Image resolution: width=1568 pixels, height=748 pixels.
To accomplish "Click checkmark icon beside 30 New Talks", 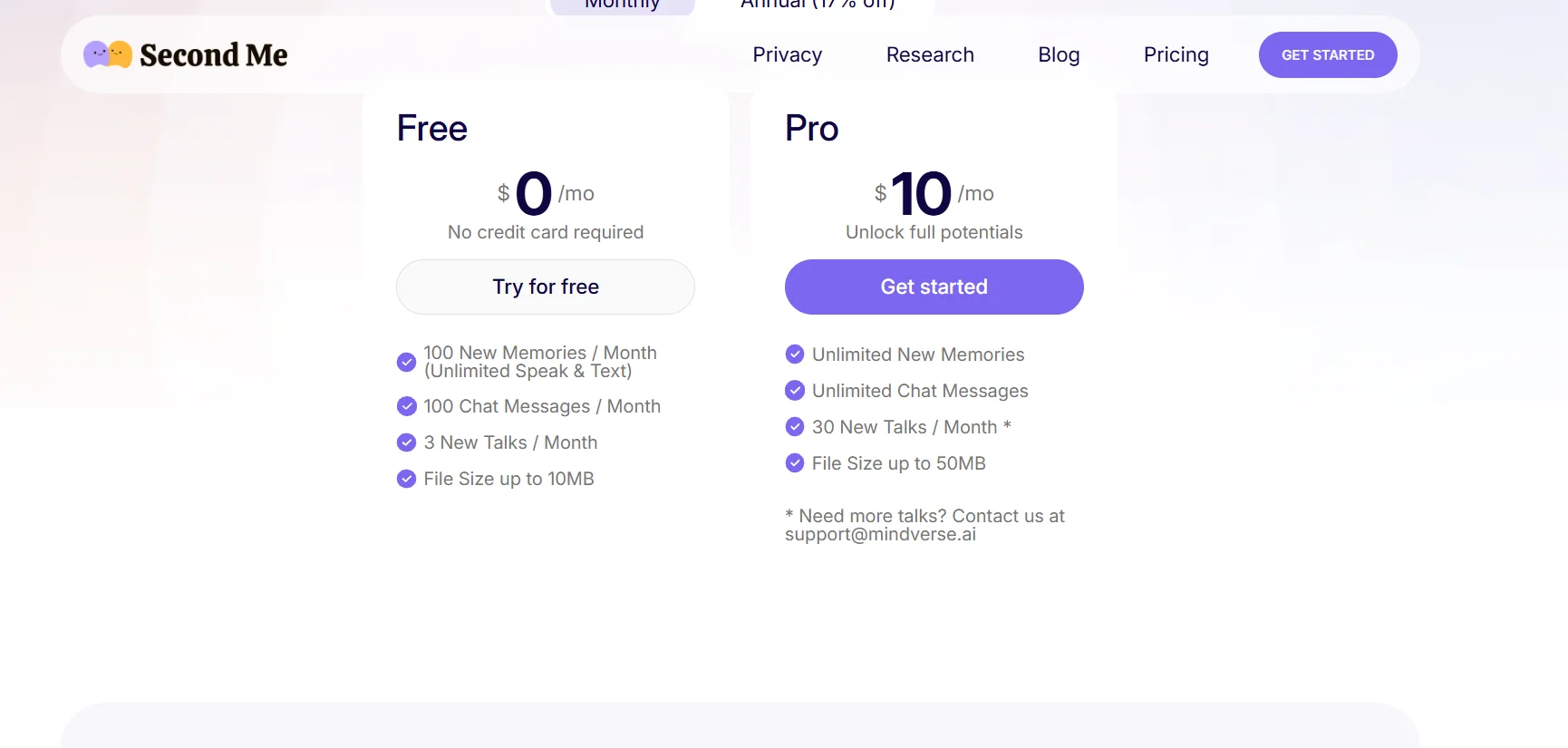I will click(x=795, y=427).
